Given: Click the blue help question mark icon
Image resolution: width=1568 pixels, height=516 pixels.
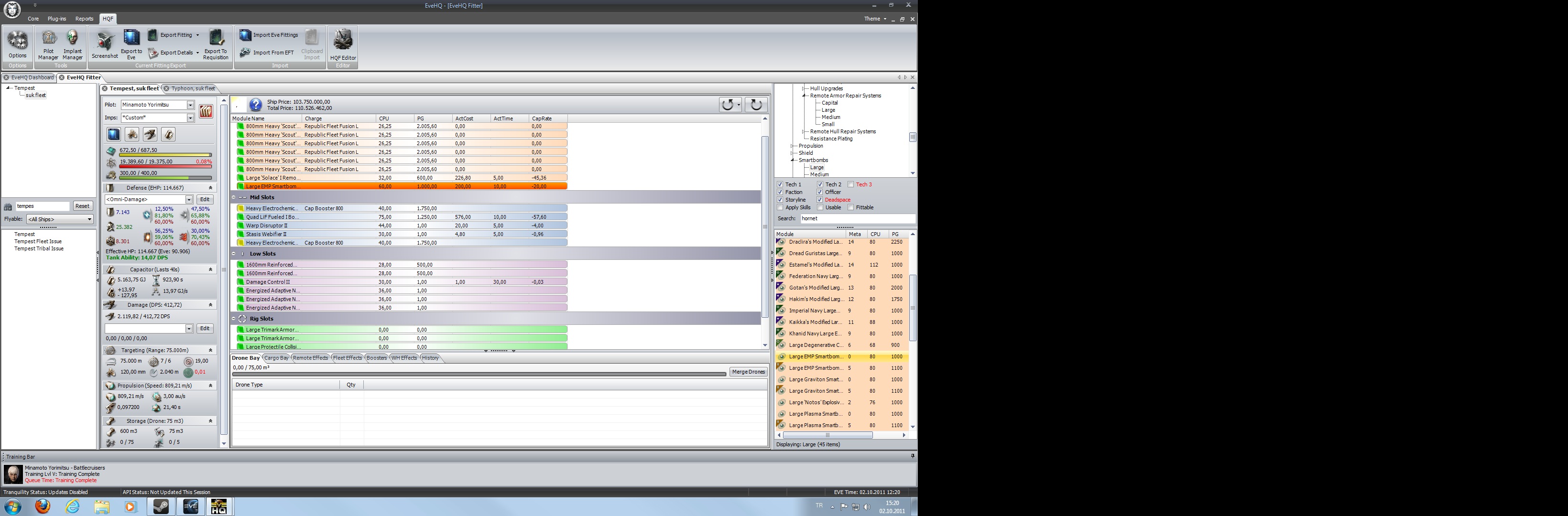Looking at the screenshot, I should (x=256, y=105).
